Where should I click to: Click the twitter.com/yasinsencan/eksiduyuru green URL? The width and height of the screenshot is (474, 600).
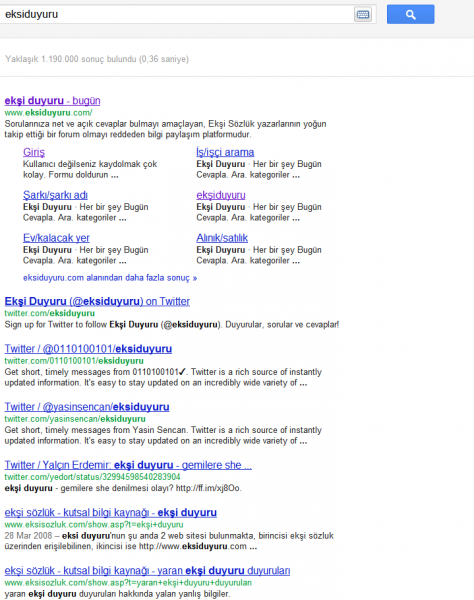pyautogui.click(x=75, y=419)
